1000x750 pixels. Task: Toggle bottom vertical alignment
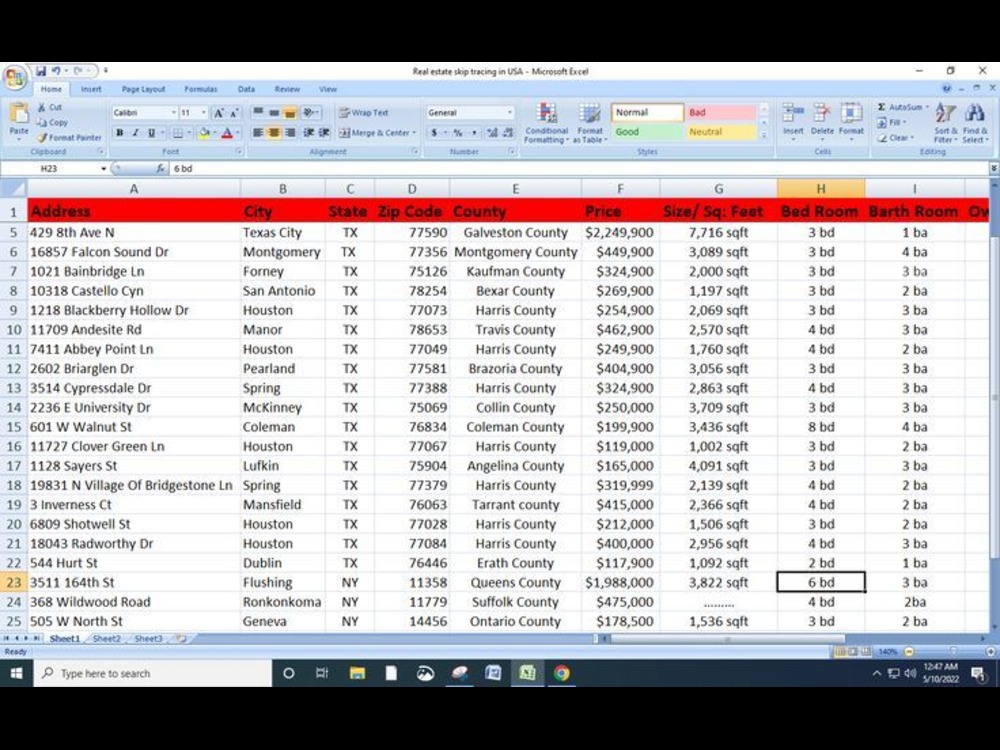(x=290, y=112)
